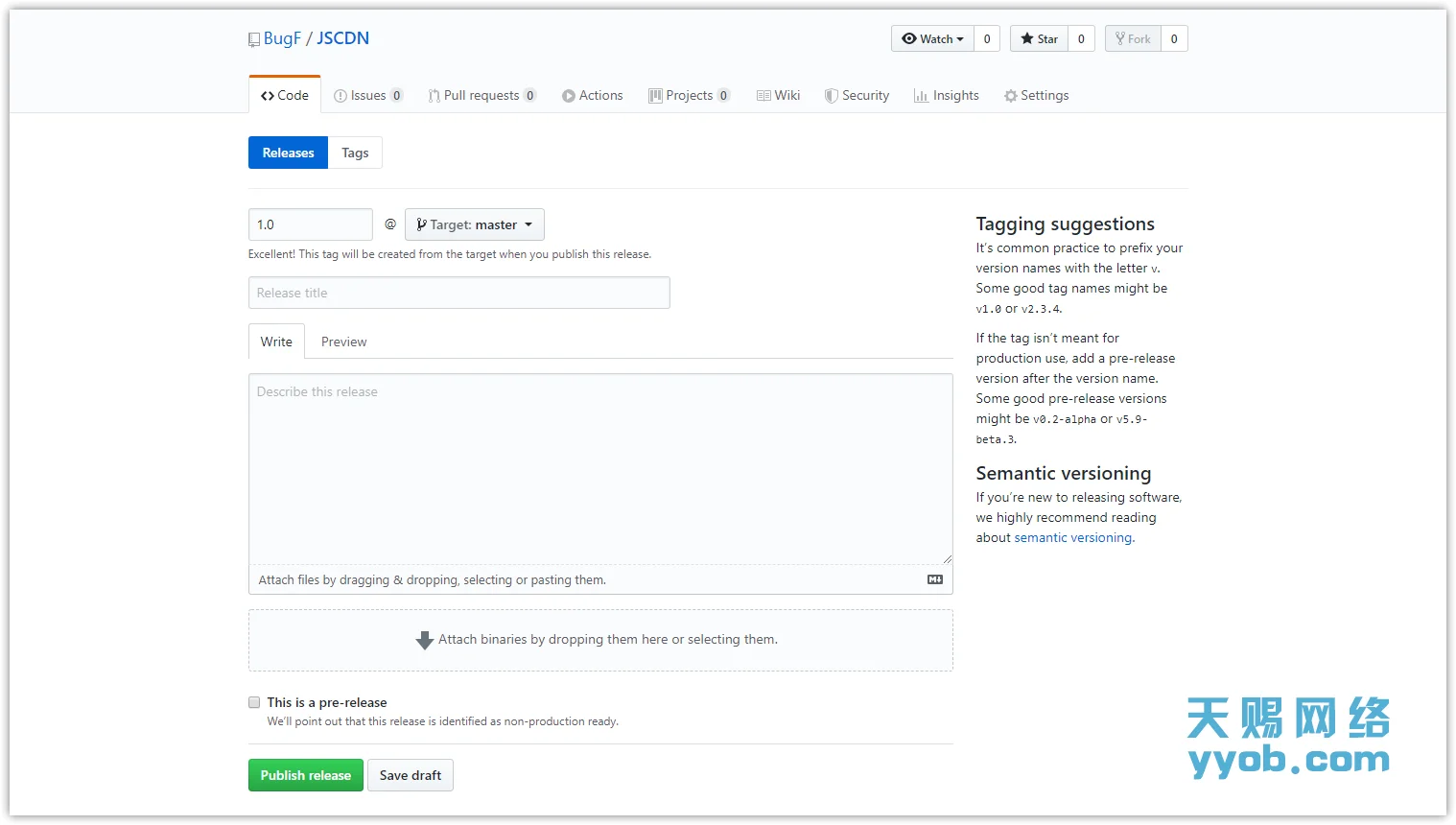Open the Projects section
1456x825 pixels.
pos(689,95)
